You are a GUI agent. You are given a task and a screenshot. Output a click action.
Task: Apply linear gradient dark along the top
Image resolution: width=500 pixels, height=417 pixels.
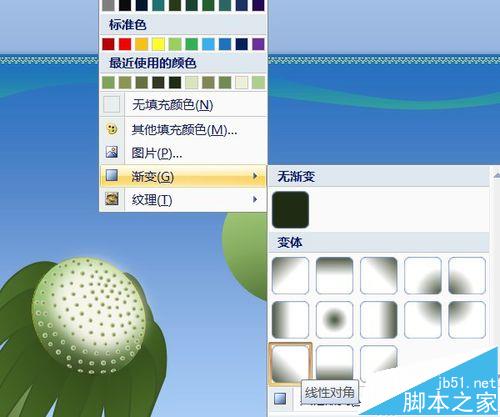pyautogui.click(x=334, y=275)
